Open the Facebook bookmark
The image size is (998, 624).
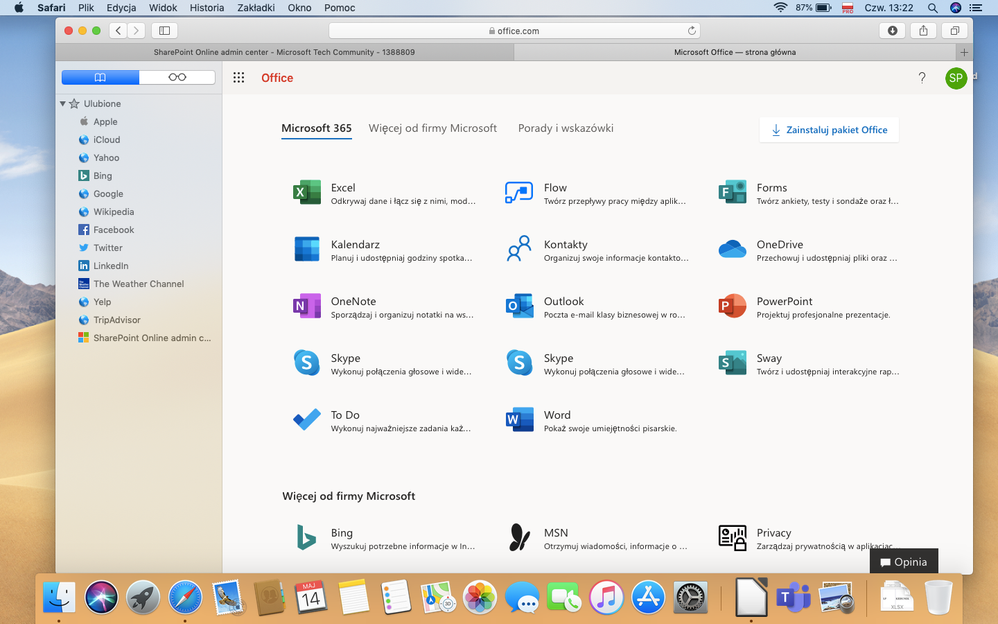113,230
